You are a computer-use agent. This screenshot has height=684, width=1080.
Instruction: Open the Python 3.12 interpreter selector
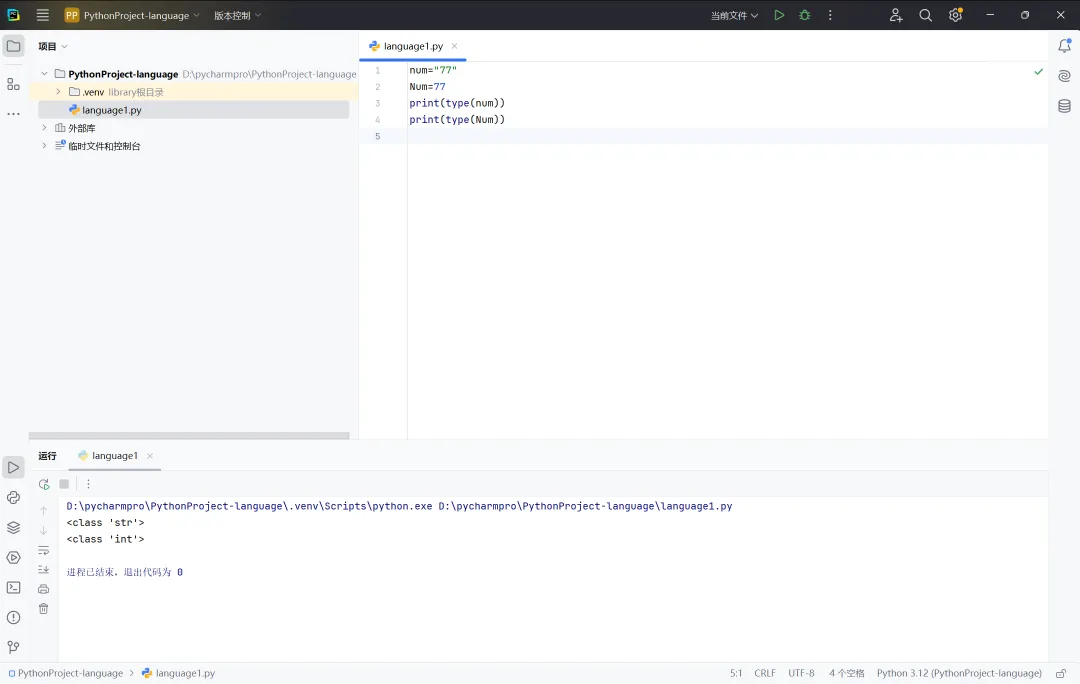pyautogui.click(x=959, y=673)
